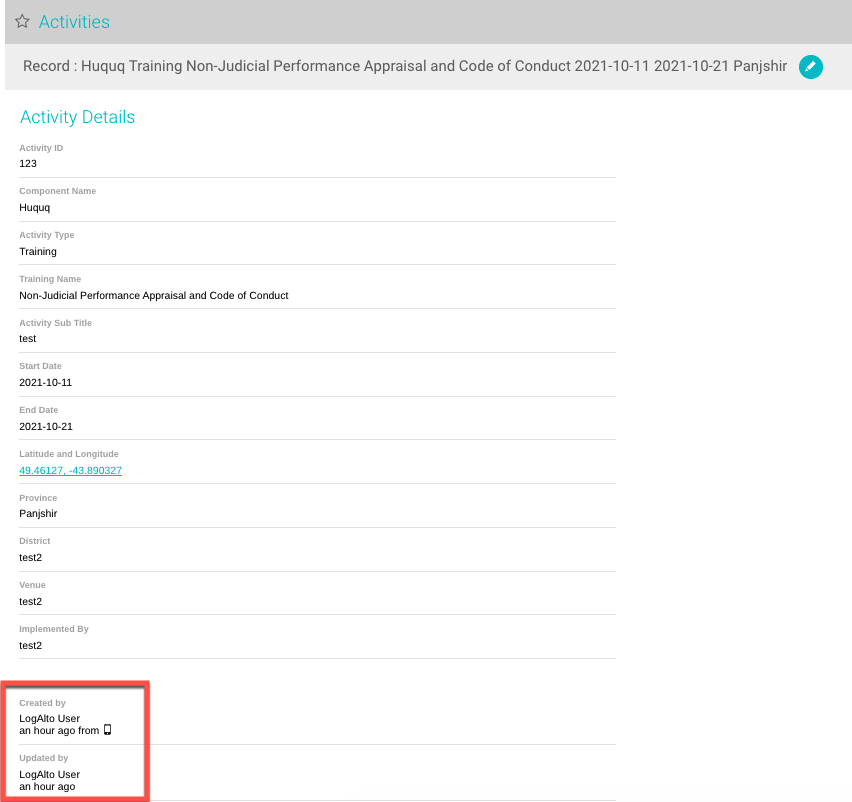Screen dimensions: 852x802
Task: Click the District value test2
Action: [31, 557]
